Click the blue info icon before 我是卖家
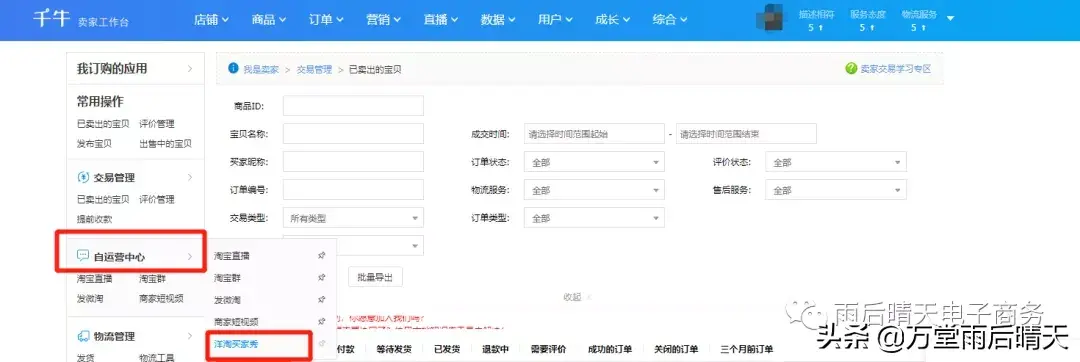 click(233, 69)
